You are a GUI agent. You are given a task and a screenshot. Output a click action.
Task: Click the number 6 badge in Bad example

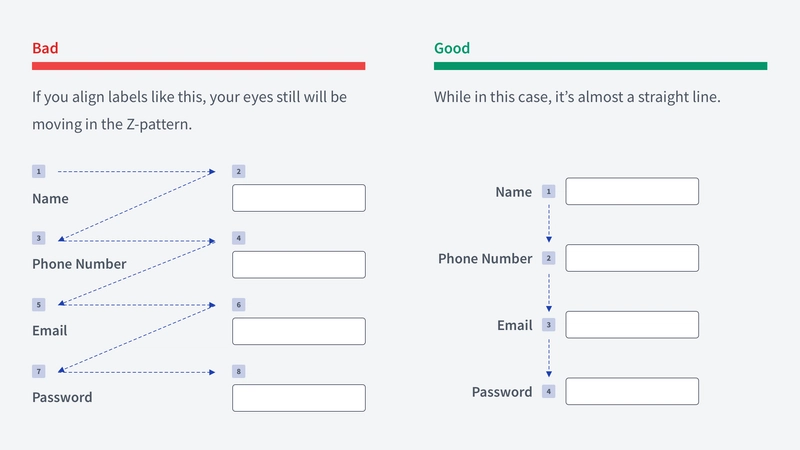[239, 305]
